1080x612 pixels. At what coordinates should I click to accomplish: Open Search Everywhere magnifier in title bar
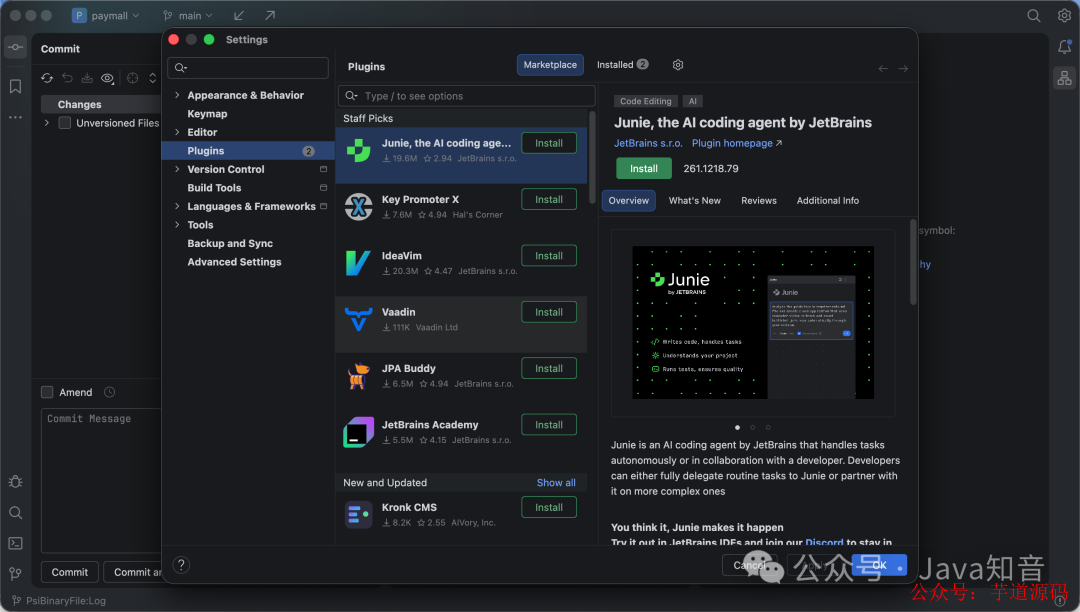click(x=1034, y=15)
